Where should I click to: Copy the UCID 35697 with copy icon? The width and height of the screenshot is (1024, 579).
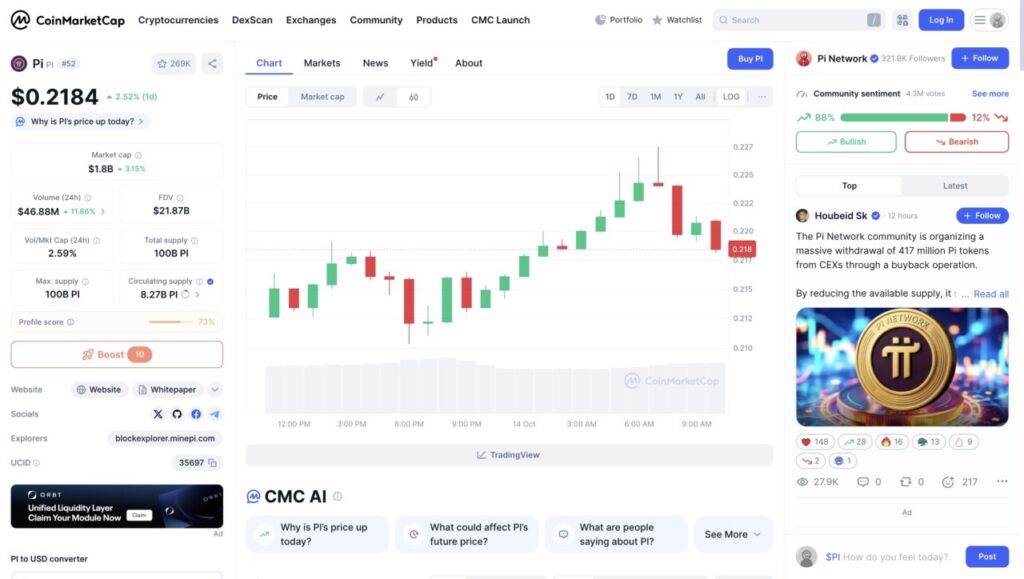(x=213, y=463)
